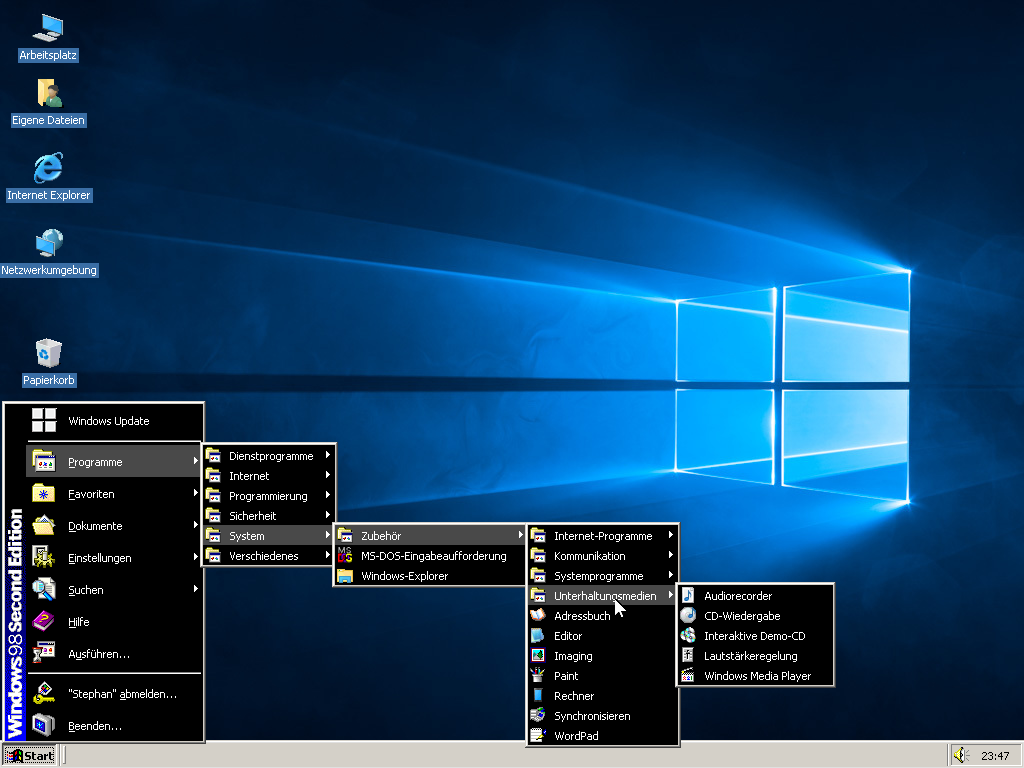Click the Imaging program icon
The height and width of the screenshot is (768, 1024).
[537, 656]
